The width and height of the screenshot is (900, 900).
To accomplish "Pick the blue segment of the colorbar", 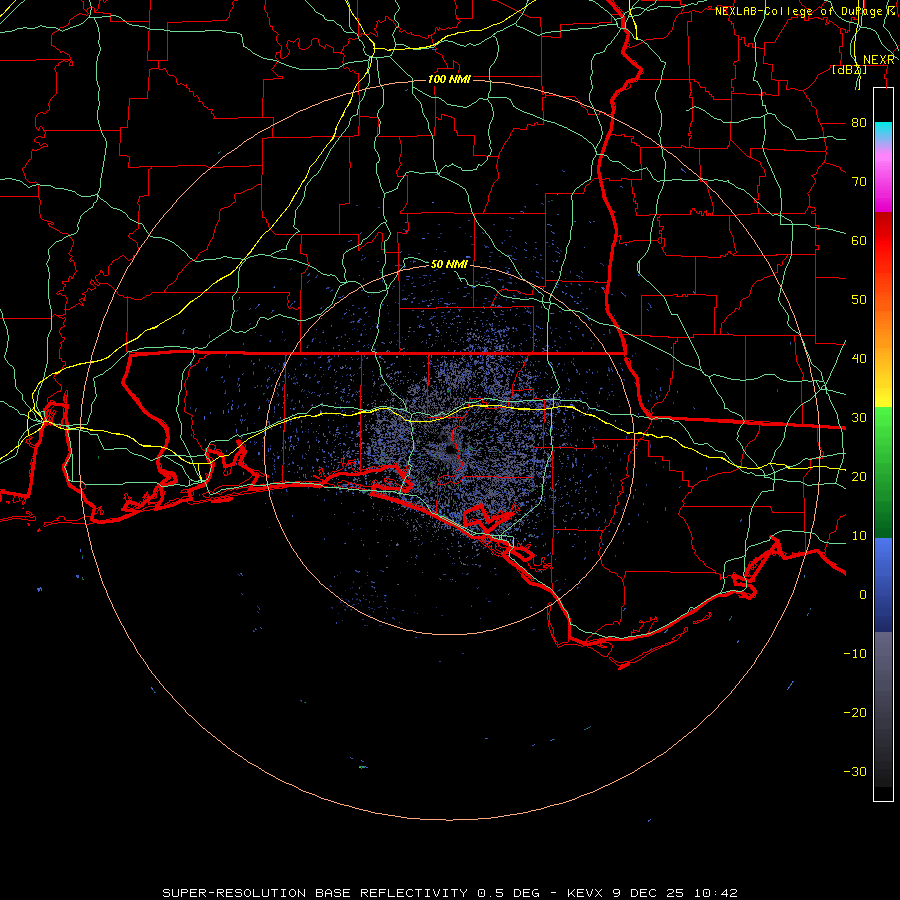I will click(x=883, y=585).
